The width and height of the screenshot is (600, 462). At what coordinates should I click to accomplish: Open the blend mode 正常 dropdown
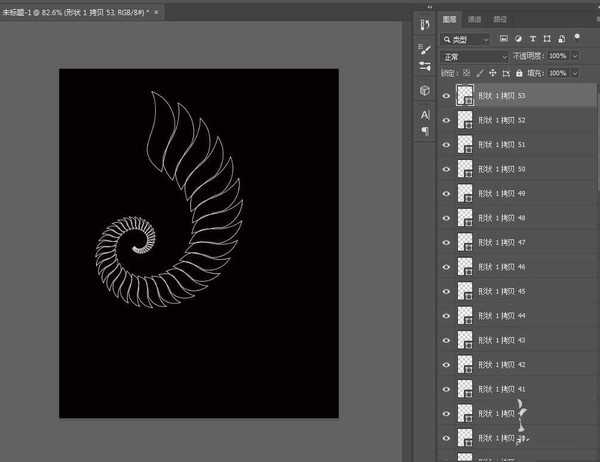475,56
